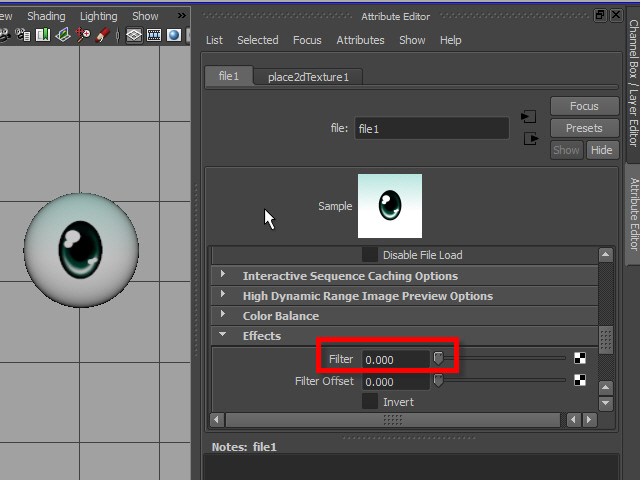Image resolution: width=640 pixels, height=480 pixels.
Task: Open the viewport Shading menu
Action: (46, 16)
